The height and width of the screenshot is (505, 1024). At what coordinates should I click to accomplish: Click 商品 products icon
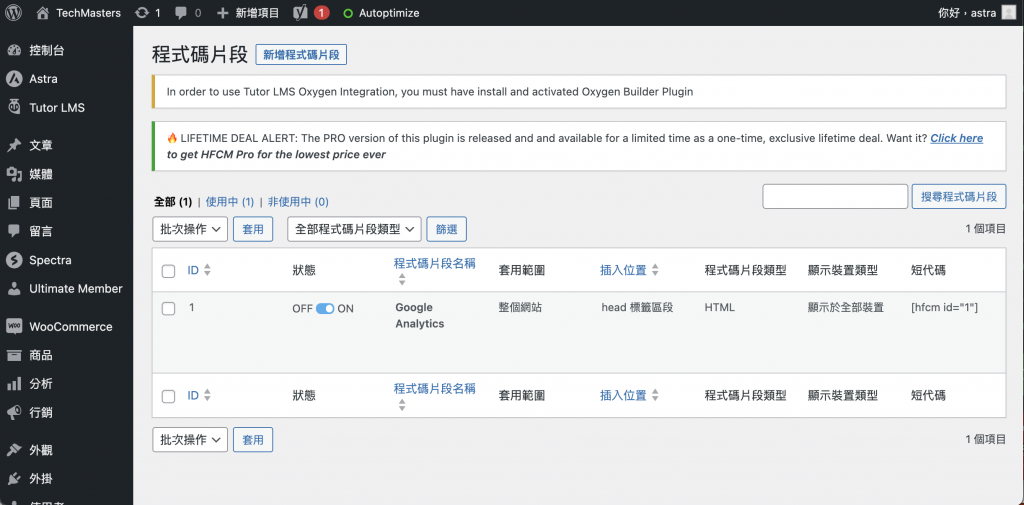point(14,355)
